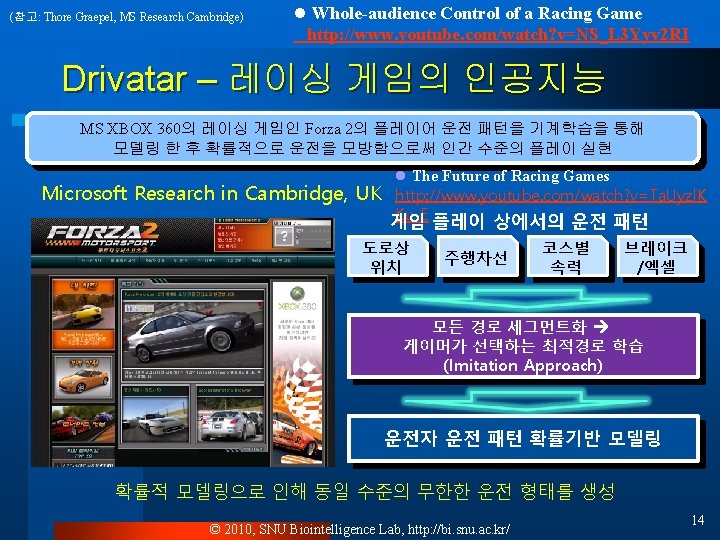Click the lower cyan down arrow
Screen dimensions: 720x540
(526, 399)
